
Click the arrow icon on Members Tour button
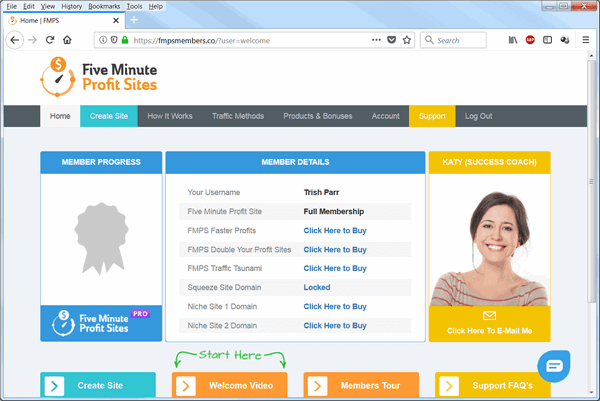[x=318, y=386]
